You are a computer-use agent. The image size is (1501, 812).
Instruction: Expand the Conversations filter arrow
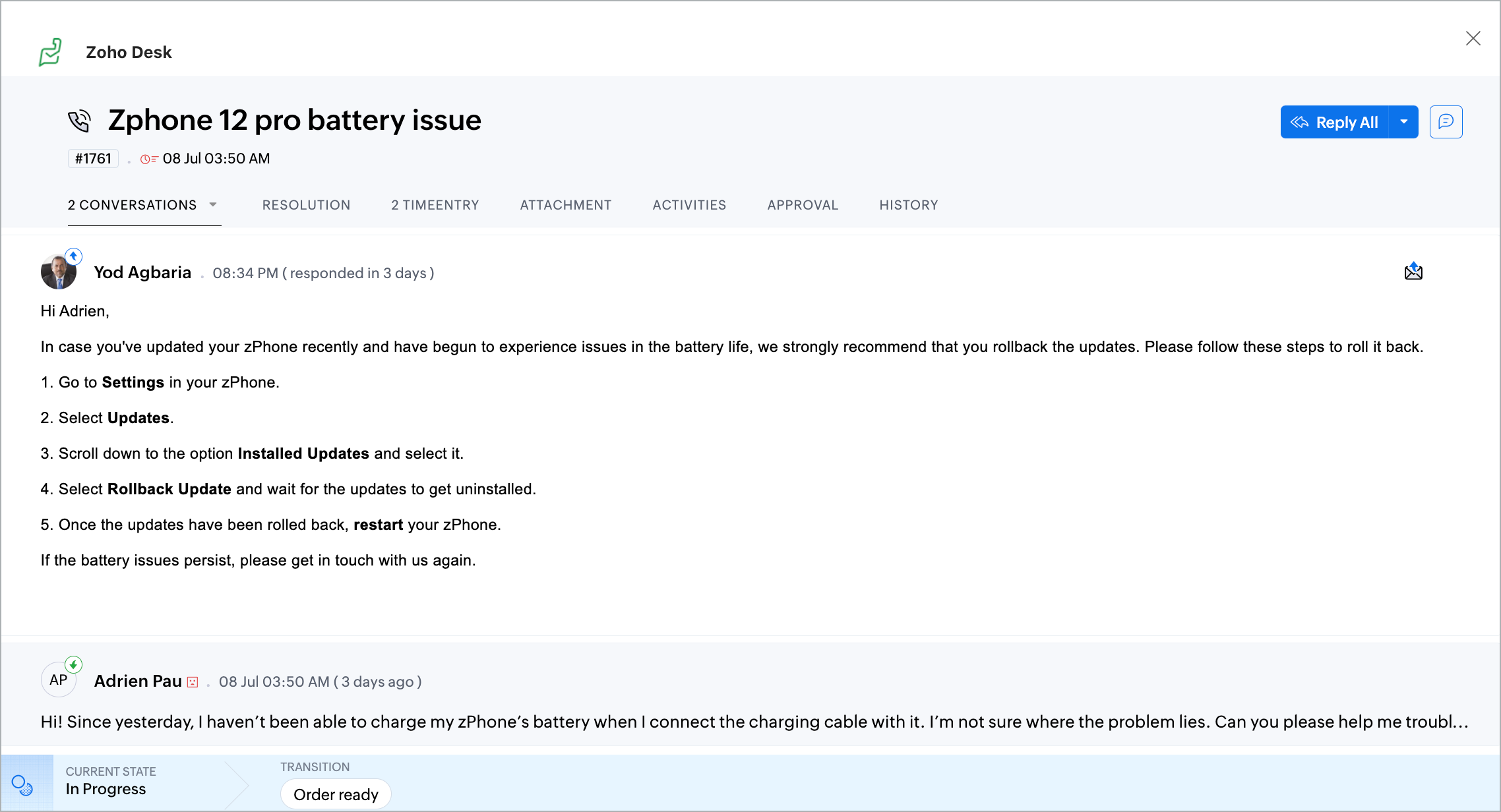coord(213,205)
